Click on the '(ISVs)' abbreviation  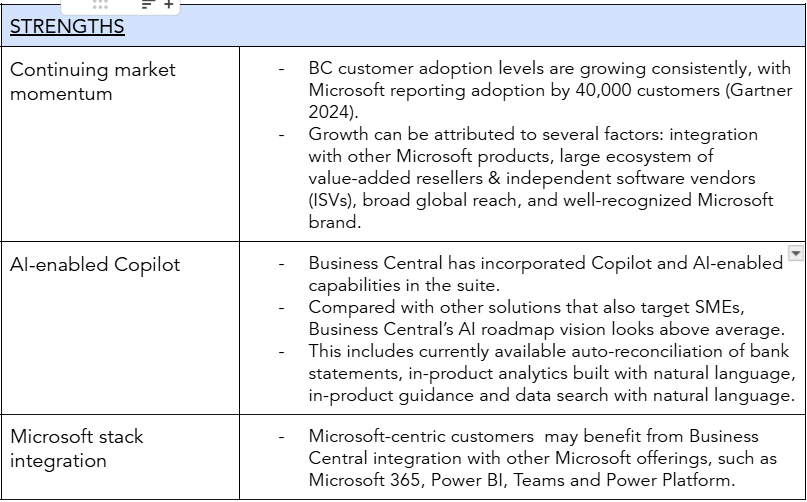point(335,200)
